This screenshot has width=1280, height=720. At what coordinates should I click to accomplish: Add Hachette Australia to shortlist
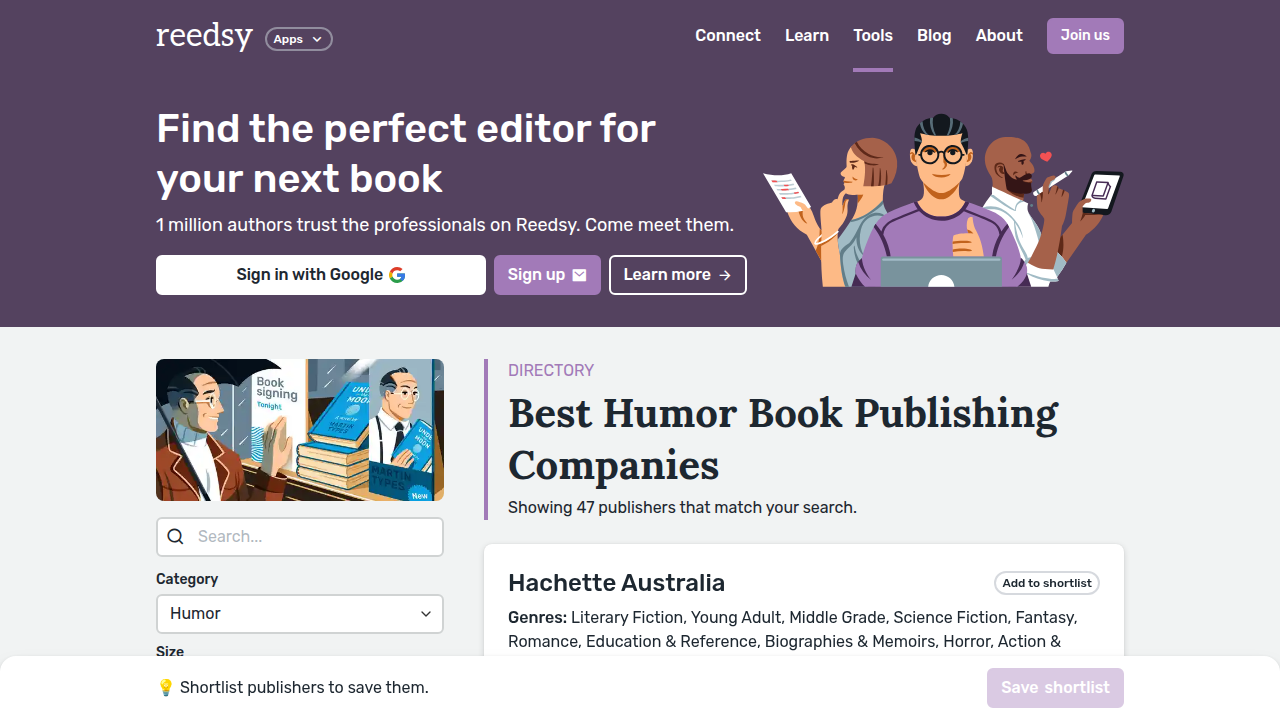1047,583
